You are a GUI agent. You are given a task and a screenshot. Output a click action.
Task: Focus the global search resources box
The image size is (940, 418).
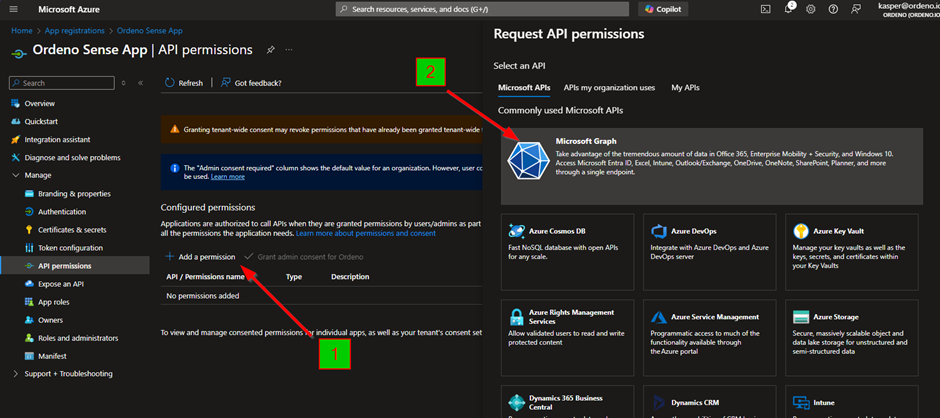tap(482, 9)
